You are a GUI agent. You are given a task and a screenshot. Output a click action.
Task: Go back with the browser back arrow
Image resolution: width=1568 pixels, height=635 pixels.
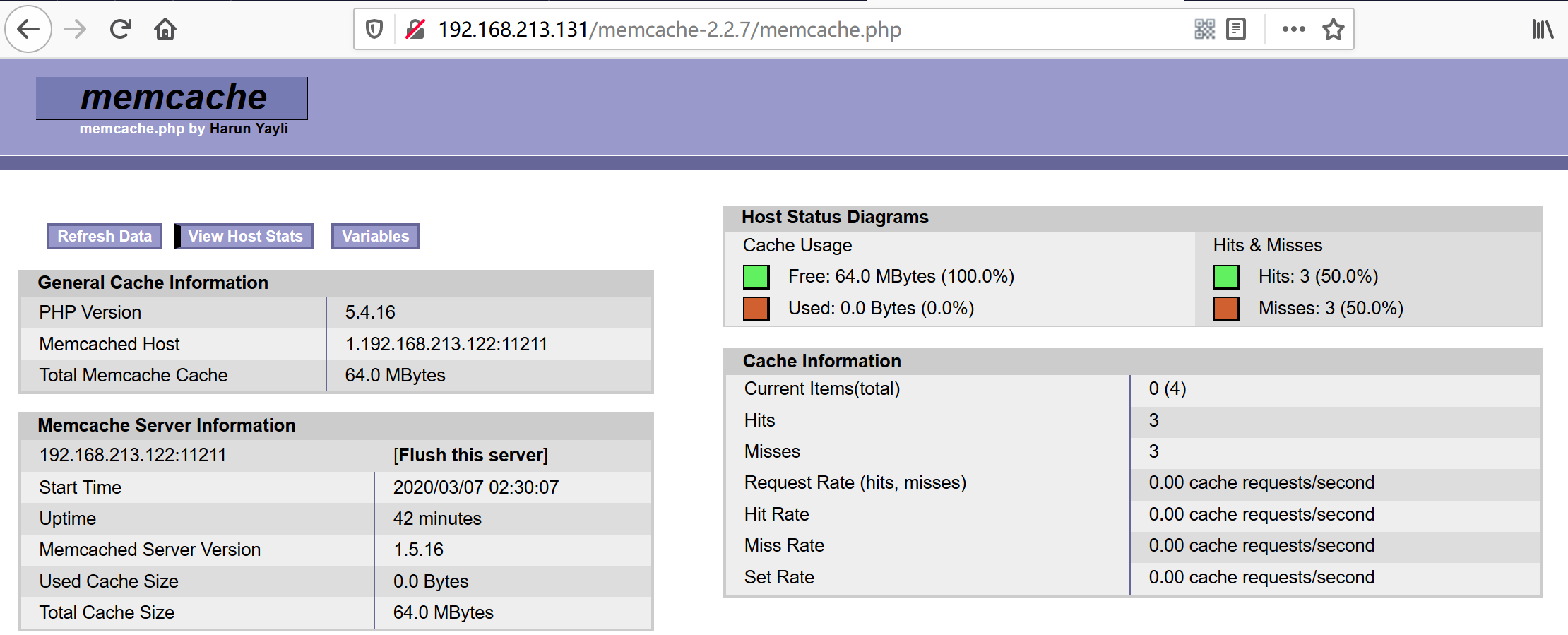(x=28, y=29)
